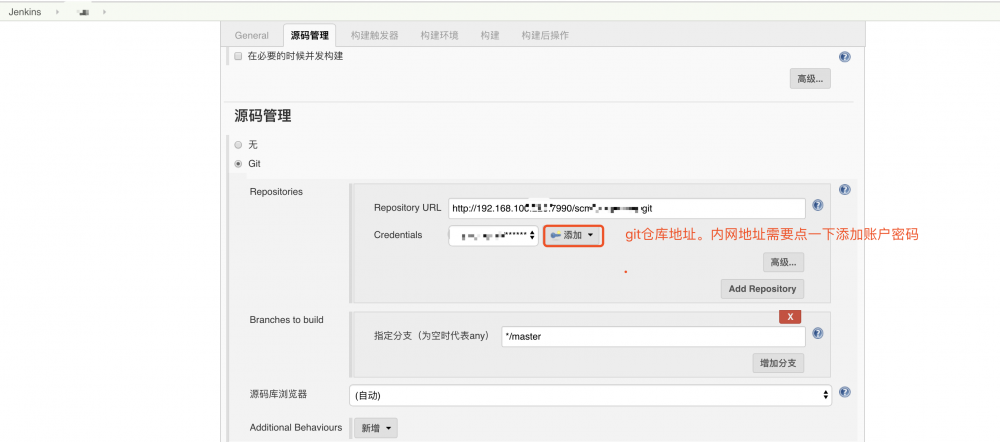Switch to the 构建 tab
This screenshot has width=1000, height=442.
tap(490, 36)
